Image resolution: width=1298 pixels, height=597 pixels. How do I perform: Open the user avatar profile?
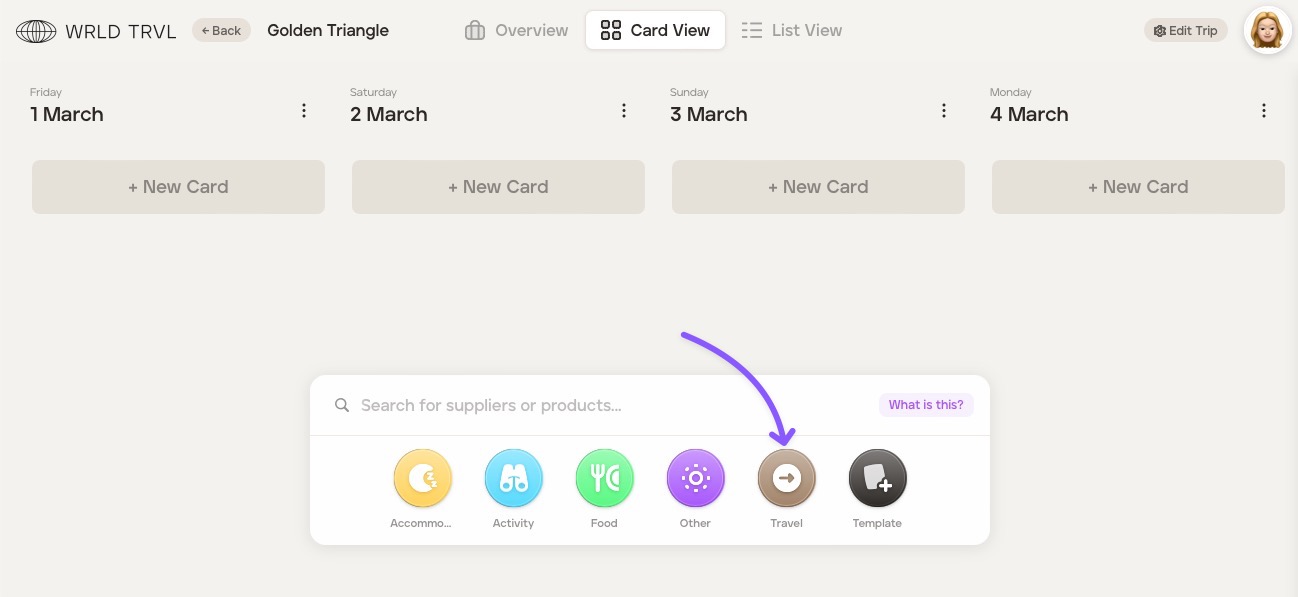tap(1267, 30)
